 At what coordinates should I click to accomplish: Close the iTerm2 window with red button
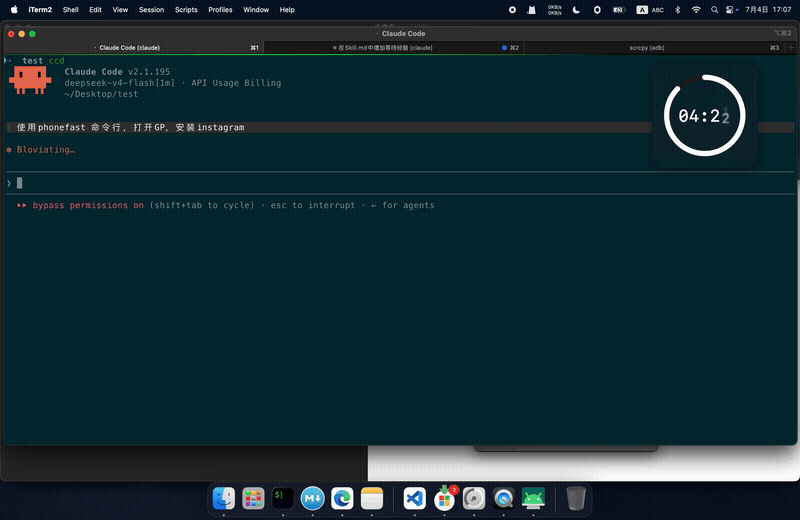(x=11, y=34)
